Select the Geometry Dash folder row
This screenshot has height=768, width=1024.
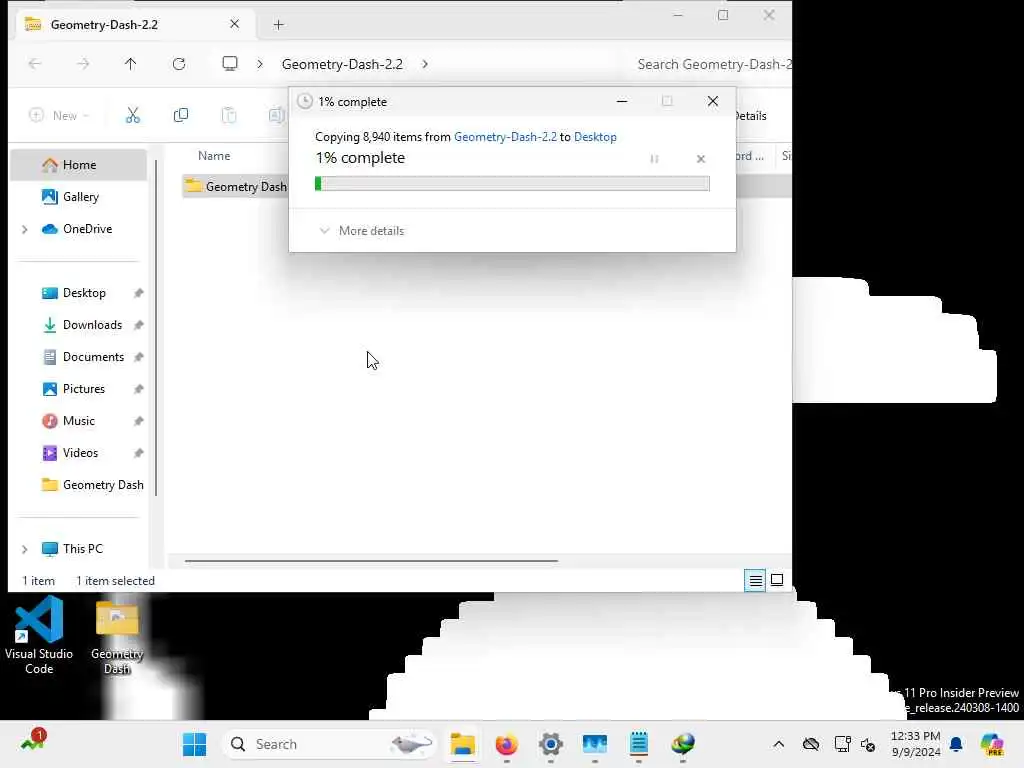[235, 187]
